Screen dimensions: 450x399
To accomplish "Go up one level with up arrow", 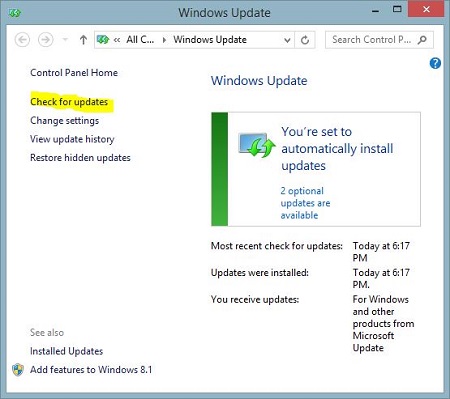I will point(83,40).
